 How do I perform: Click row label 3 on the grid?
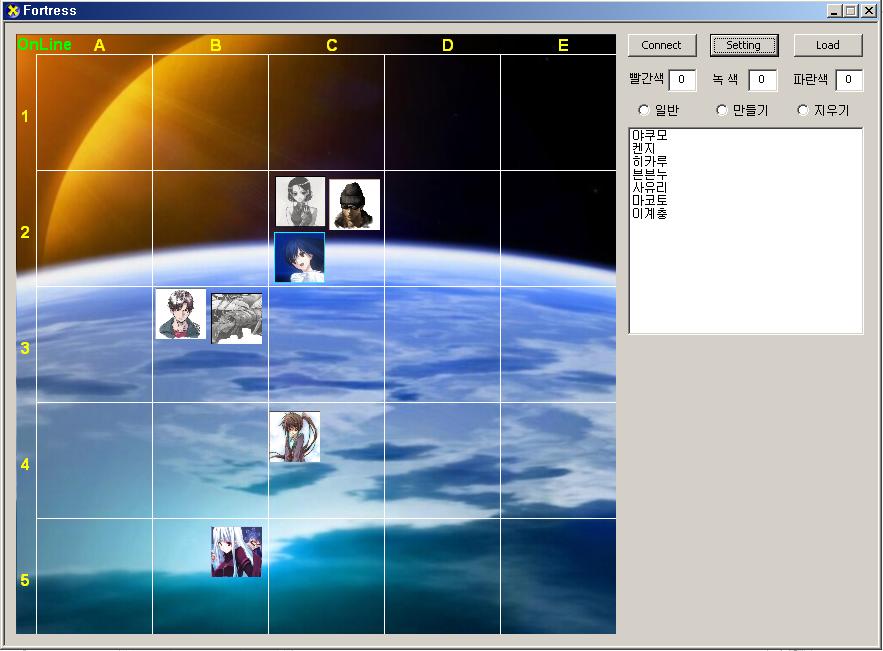25,348
